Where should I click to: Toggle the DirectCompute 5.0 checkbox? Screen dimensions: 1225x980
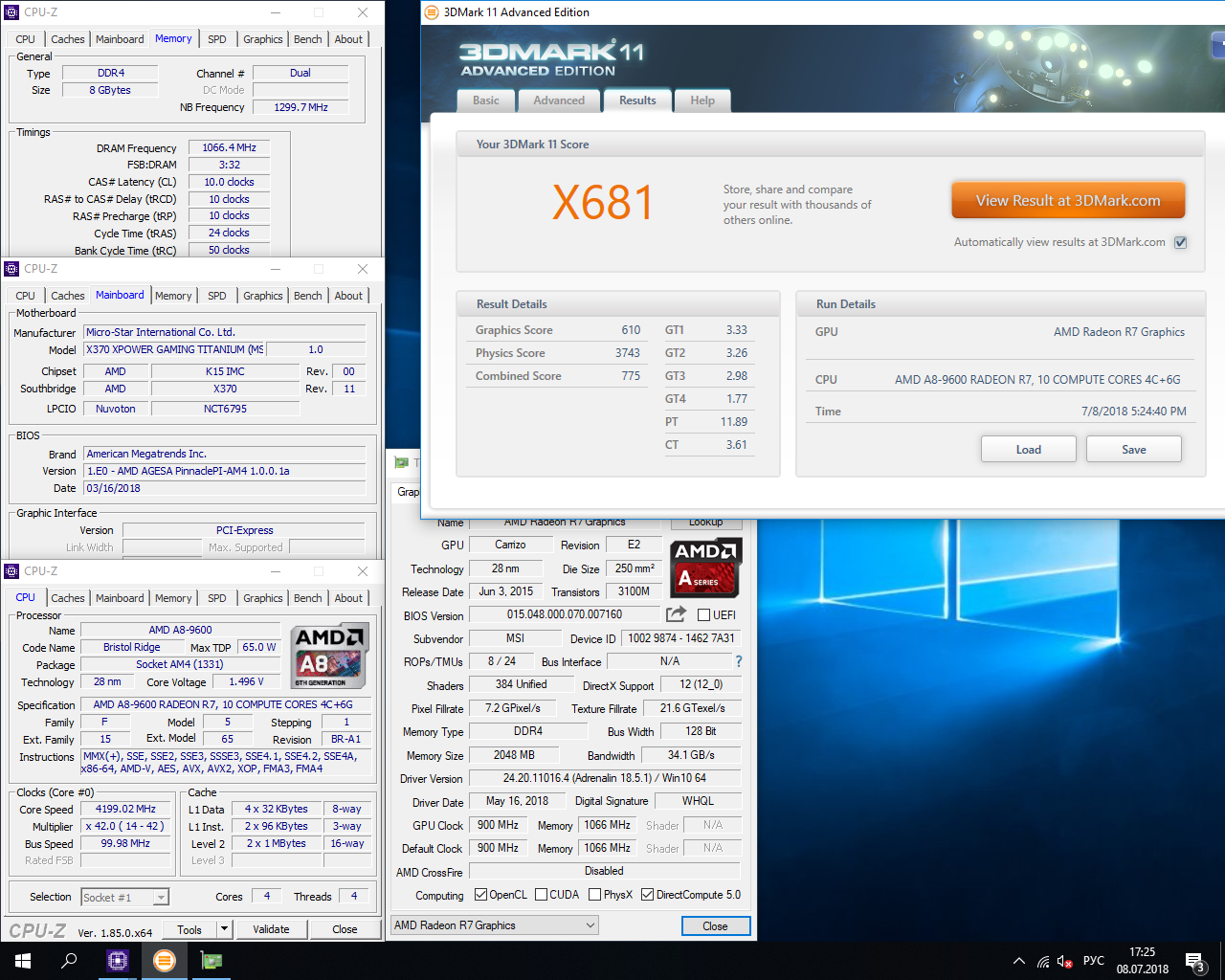(x=648, y=895)
